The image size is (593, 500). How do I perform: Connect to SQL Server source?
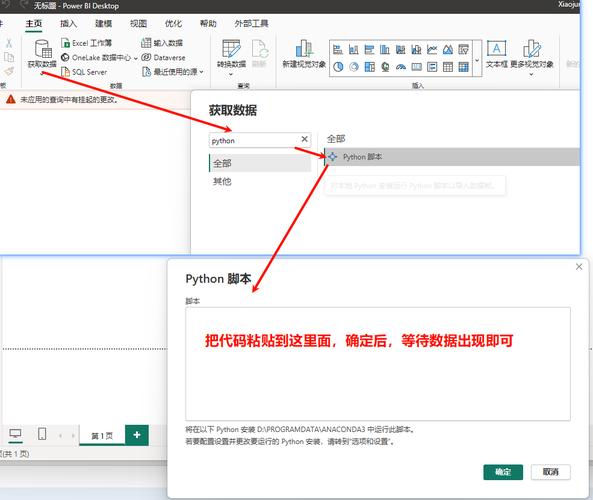(x=84, y=72)
